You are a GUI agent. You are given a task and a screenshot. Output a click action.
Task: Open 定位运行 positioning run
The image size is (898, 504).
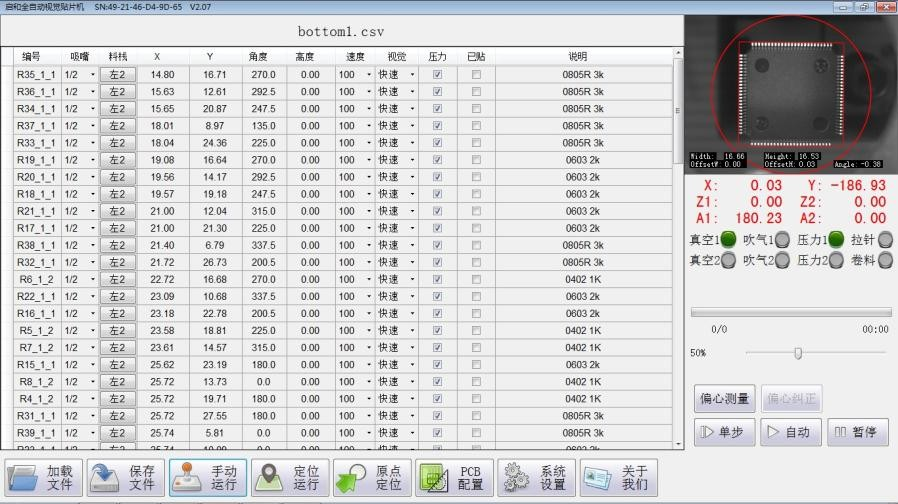point(290,477)
